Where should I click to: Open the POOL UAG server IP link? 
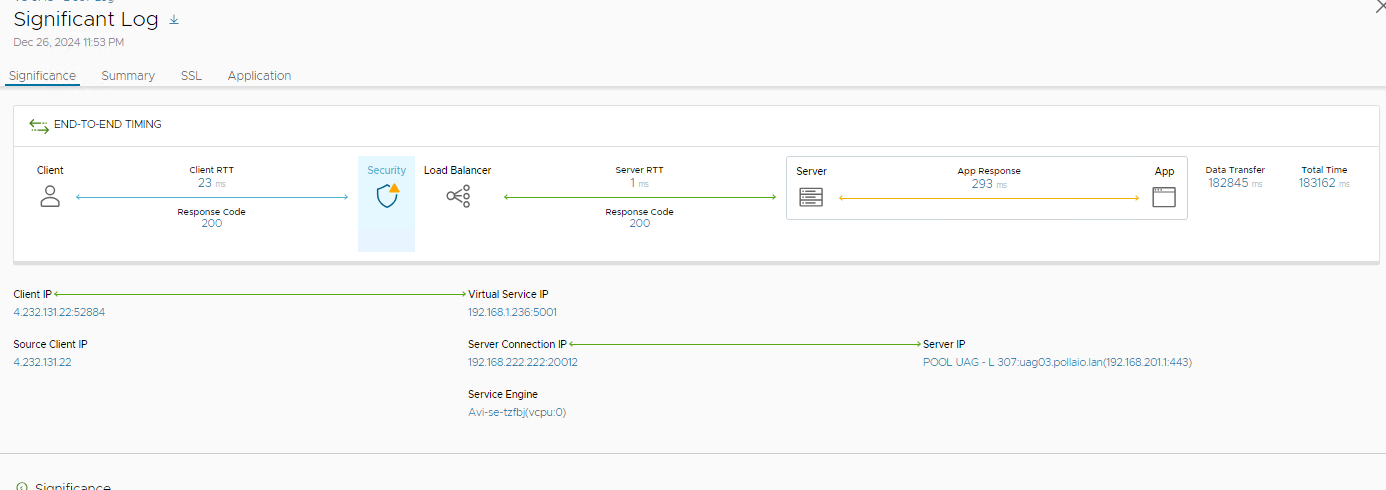[1057, 362]
